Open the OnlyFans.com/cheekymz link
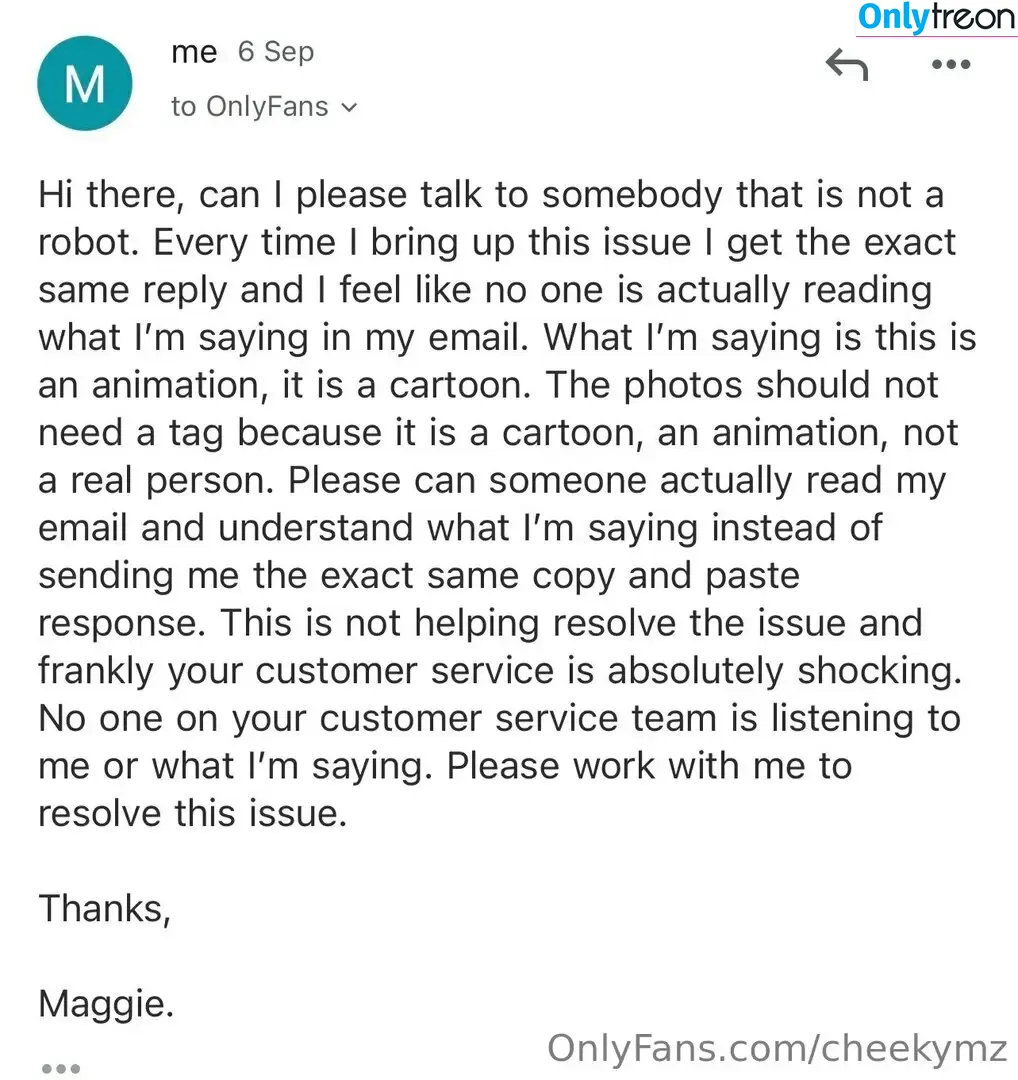 point(777,1047)
